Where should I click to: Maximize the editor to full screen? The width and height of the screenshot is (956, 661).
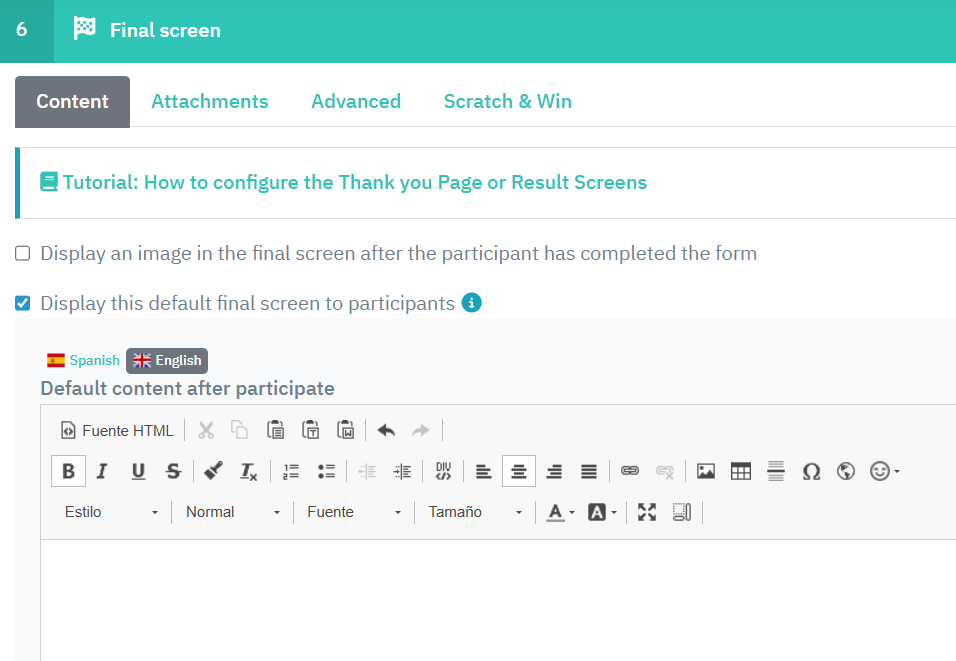tap(647, 512)
